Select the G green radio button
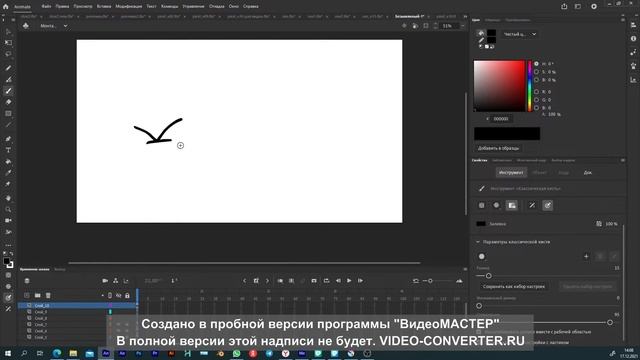The image size is (640, 360). point(536,100)
